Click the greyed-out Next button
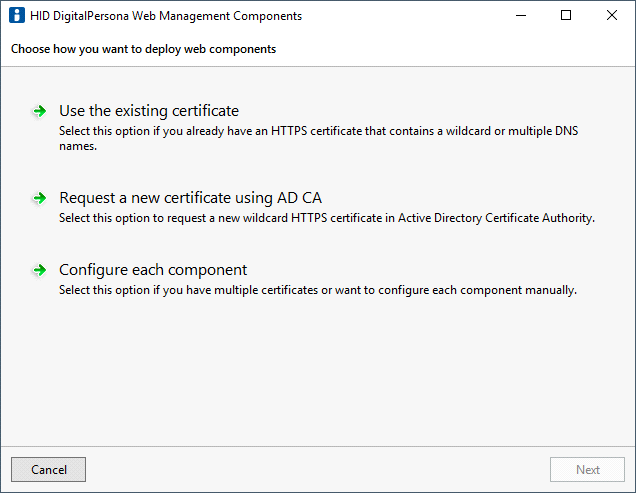Screen dimensions: 636x493 (x=588, y=470)
